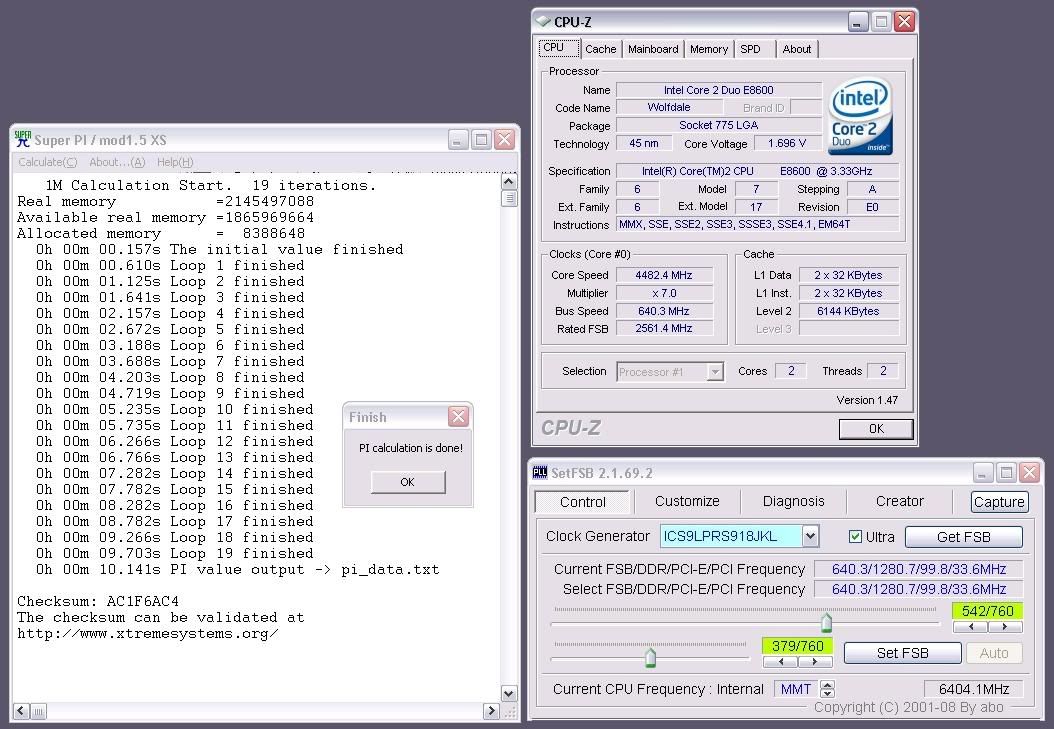Image resolution: width=1054 pixels, height=729 pixels.
Task: Click the OK button in CPU-Z
Action: (876, 429)
